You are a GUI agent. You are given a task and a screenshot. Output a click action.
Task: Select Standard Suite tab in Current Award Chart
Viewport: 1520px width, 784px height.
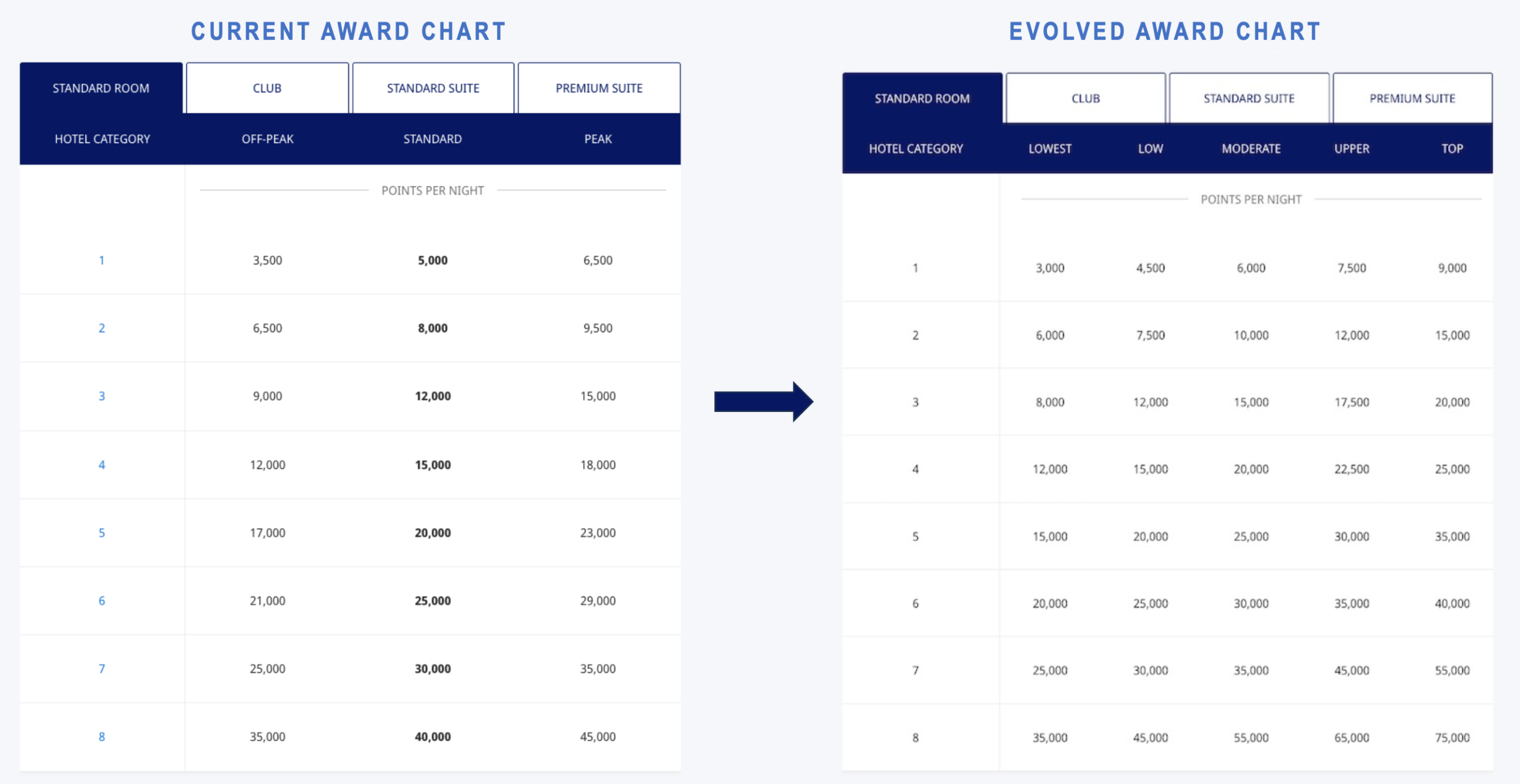coord(433,88)
